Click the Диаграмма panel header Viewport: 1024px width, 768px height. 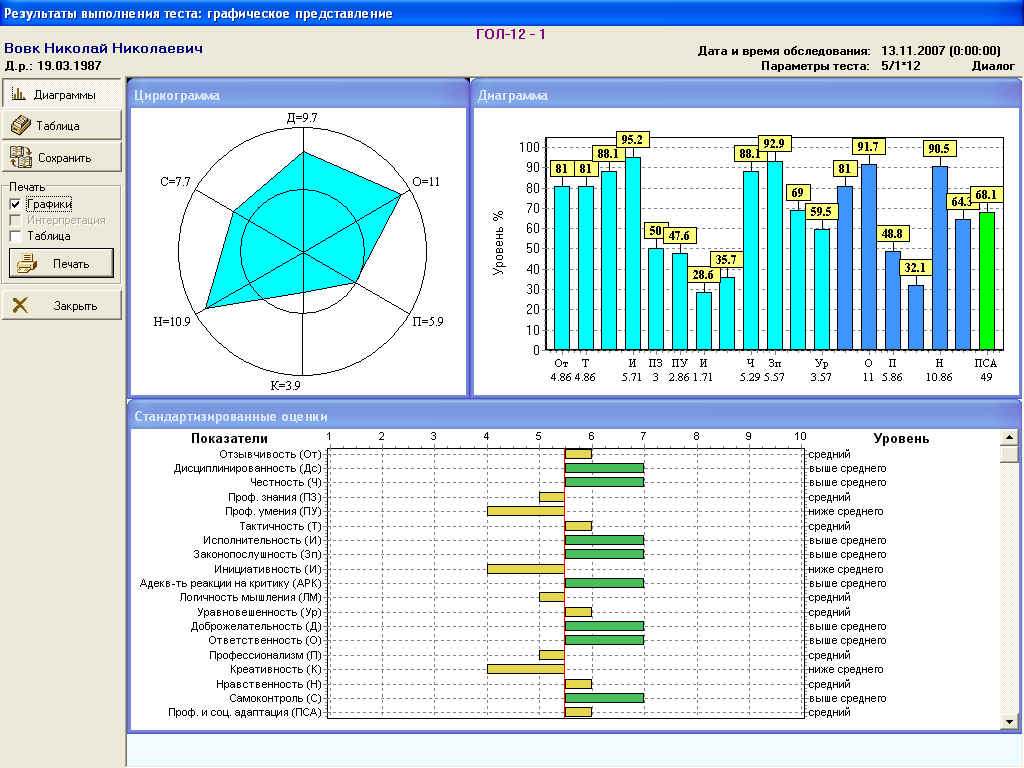click(x=746, y=95)
